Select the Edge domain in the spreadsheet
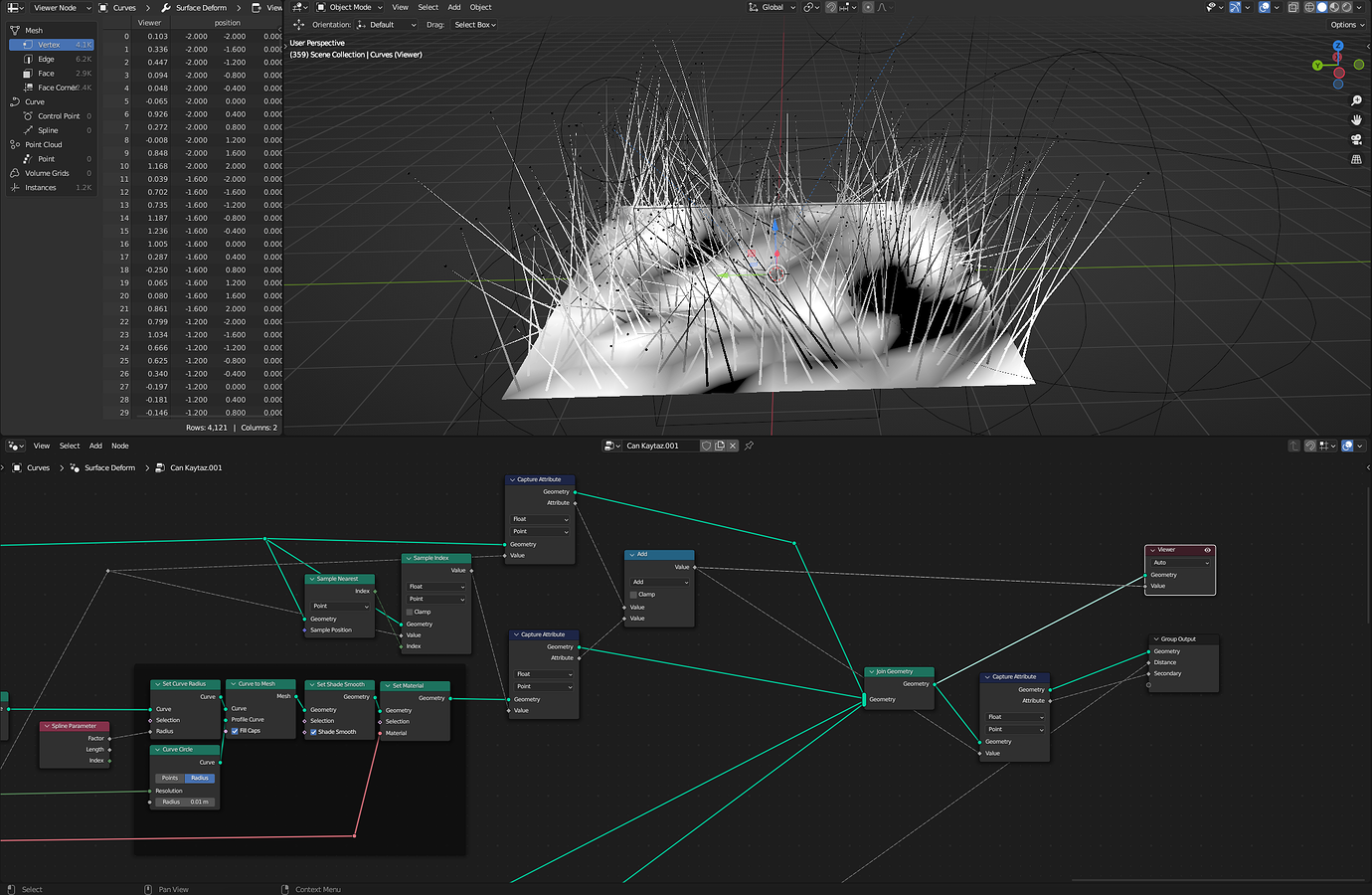 51,59
